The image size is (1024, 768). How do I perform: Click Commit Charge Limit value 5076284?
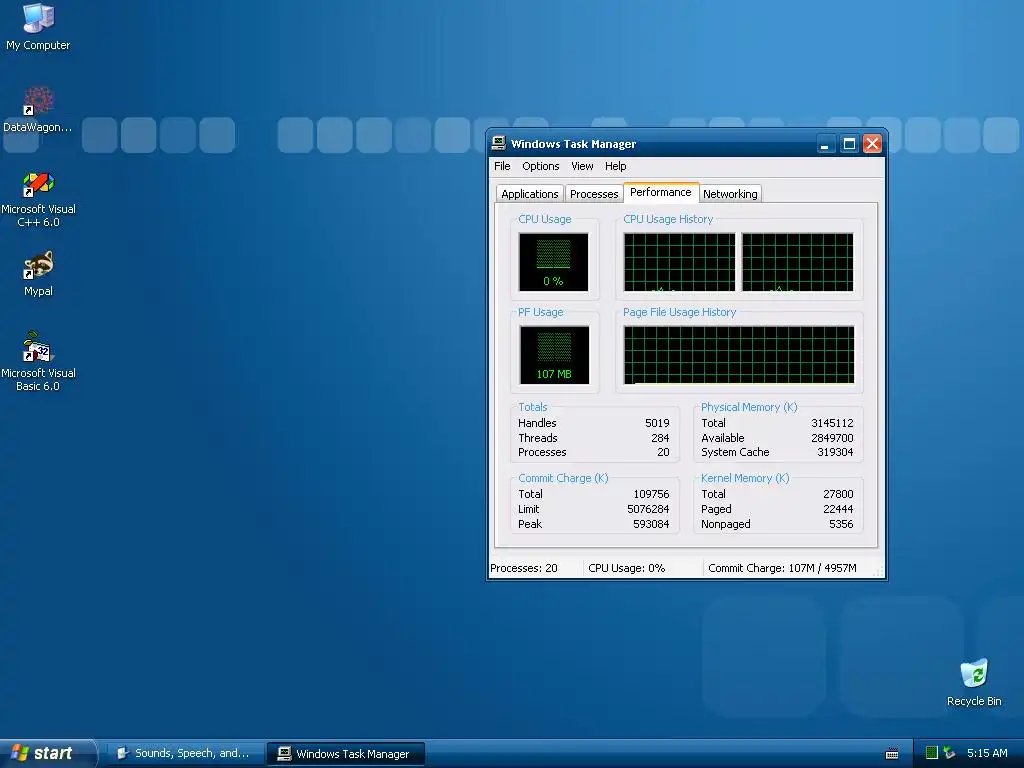click(x=648, y=509)
